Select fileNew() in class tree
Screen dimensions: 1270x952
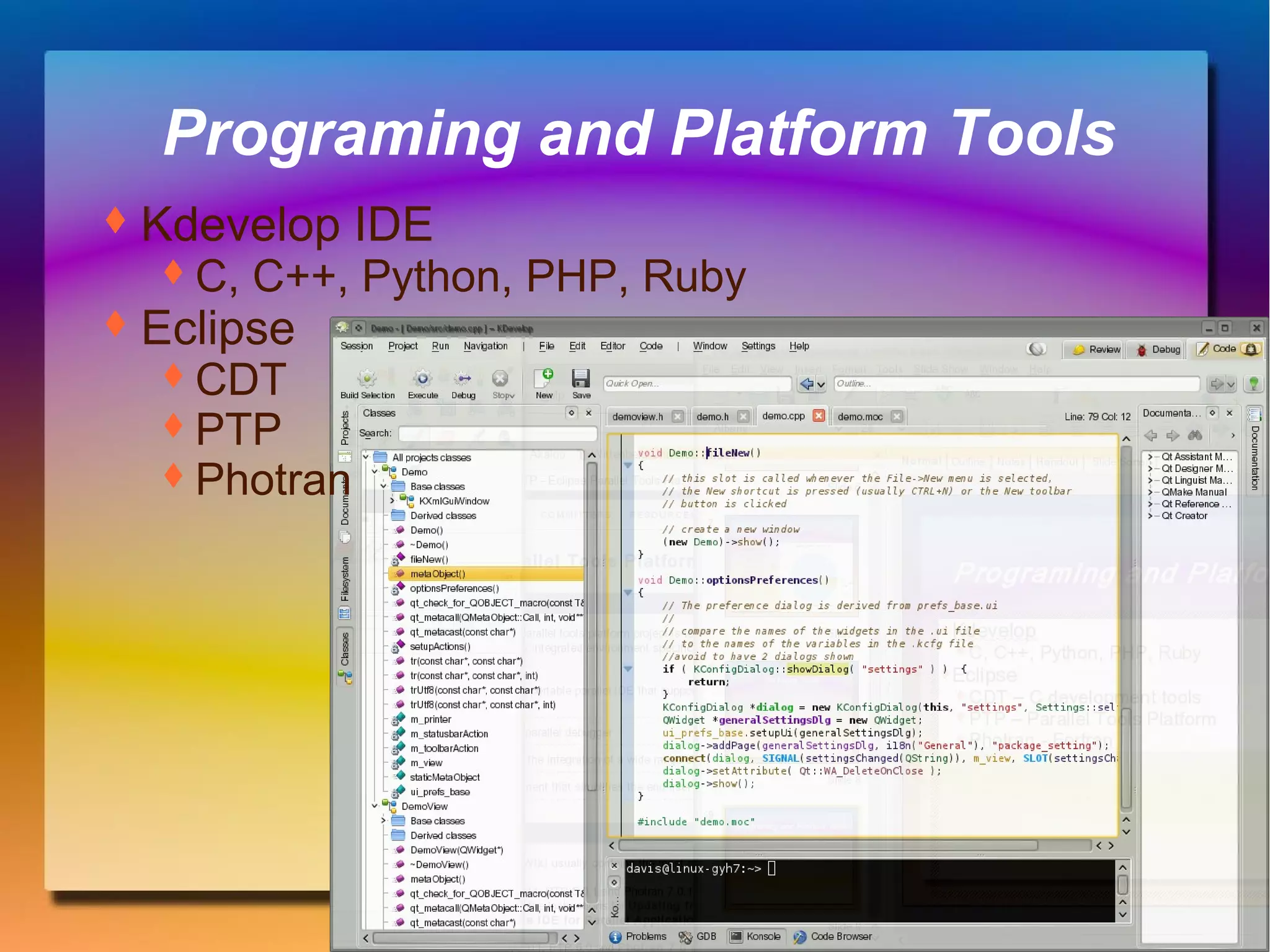pyautogui.click(x=429, y=559)
